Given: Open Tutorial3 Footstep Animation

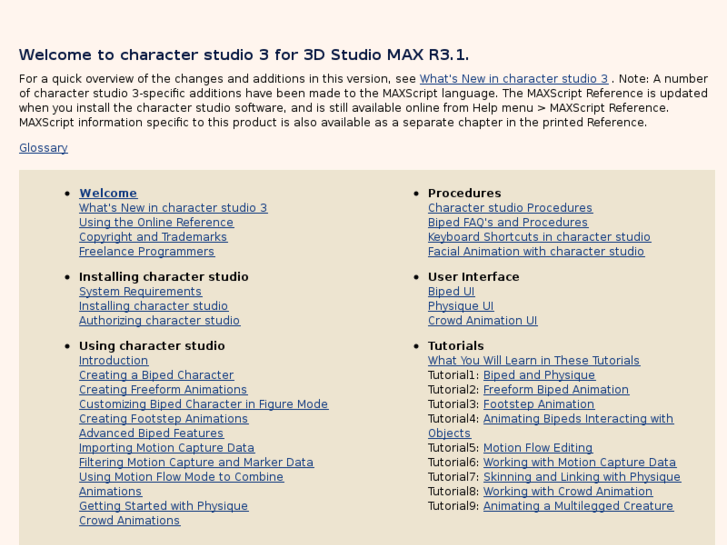Looking at the screenshot, I should tap(539, 404).
